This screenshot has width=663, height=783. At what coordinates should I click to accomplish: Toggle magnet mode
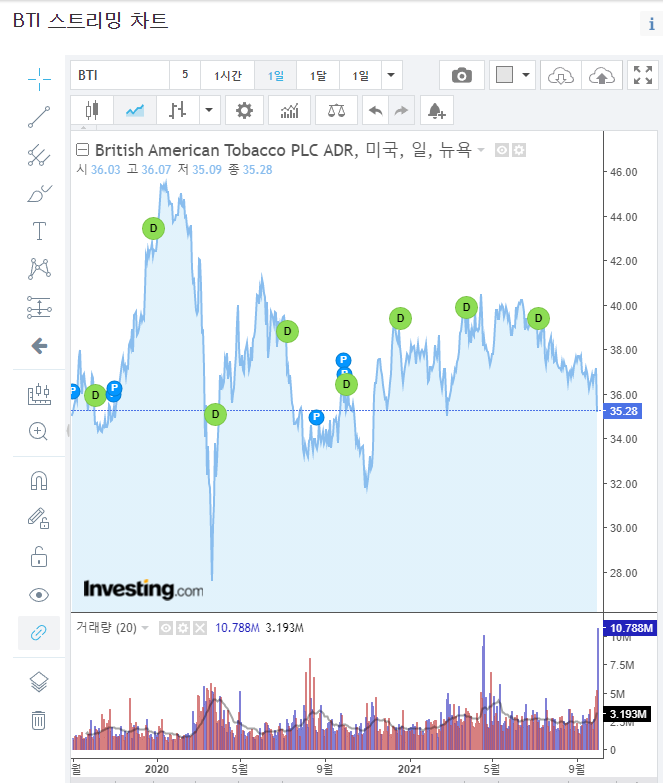point(39,480)
